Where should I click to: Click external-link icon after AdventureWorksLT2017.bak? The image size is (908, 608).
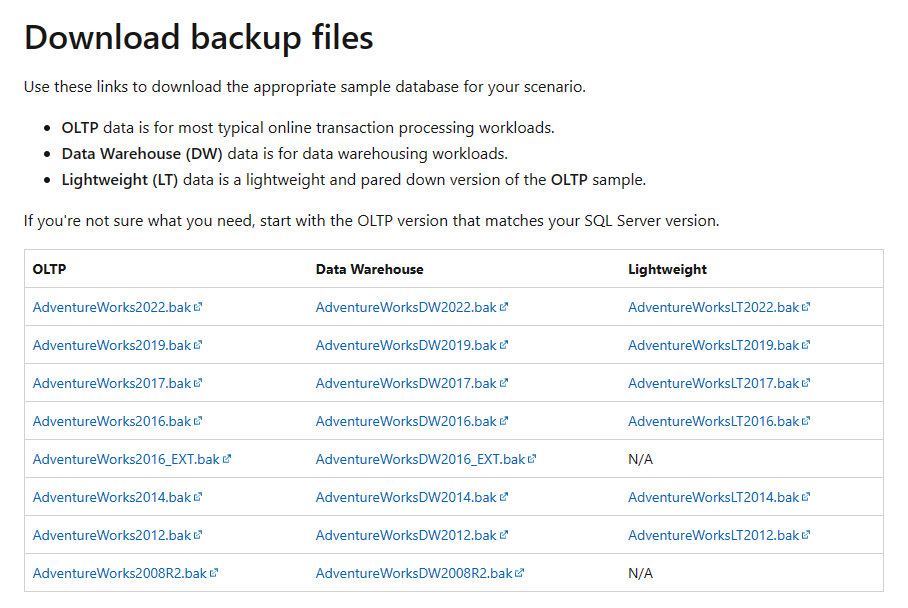(806, 383)
